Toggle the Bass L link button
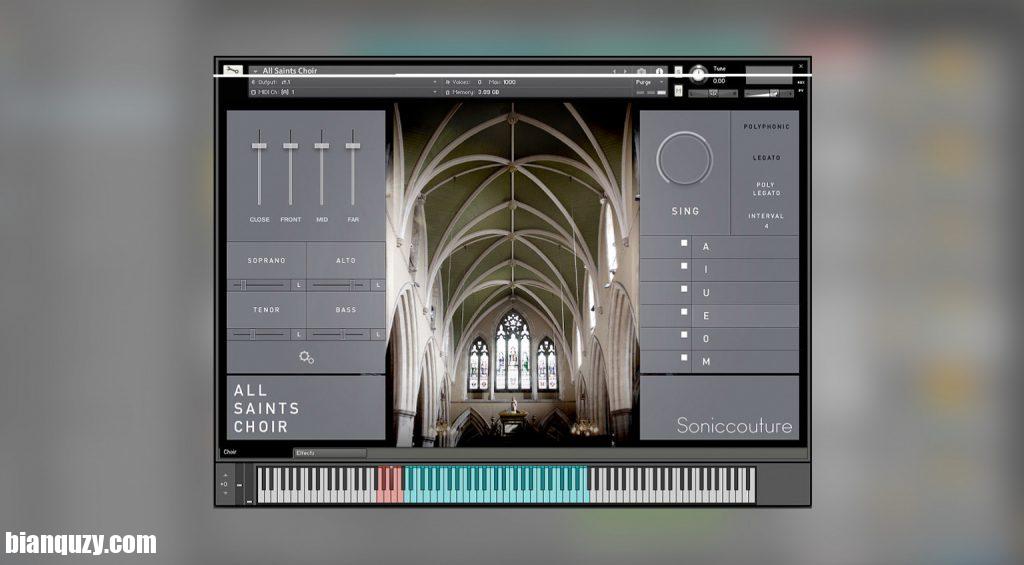1024x565 pixels. [x=377, y=334]
